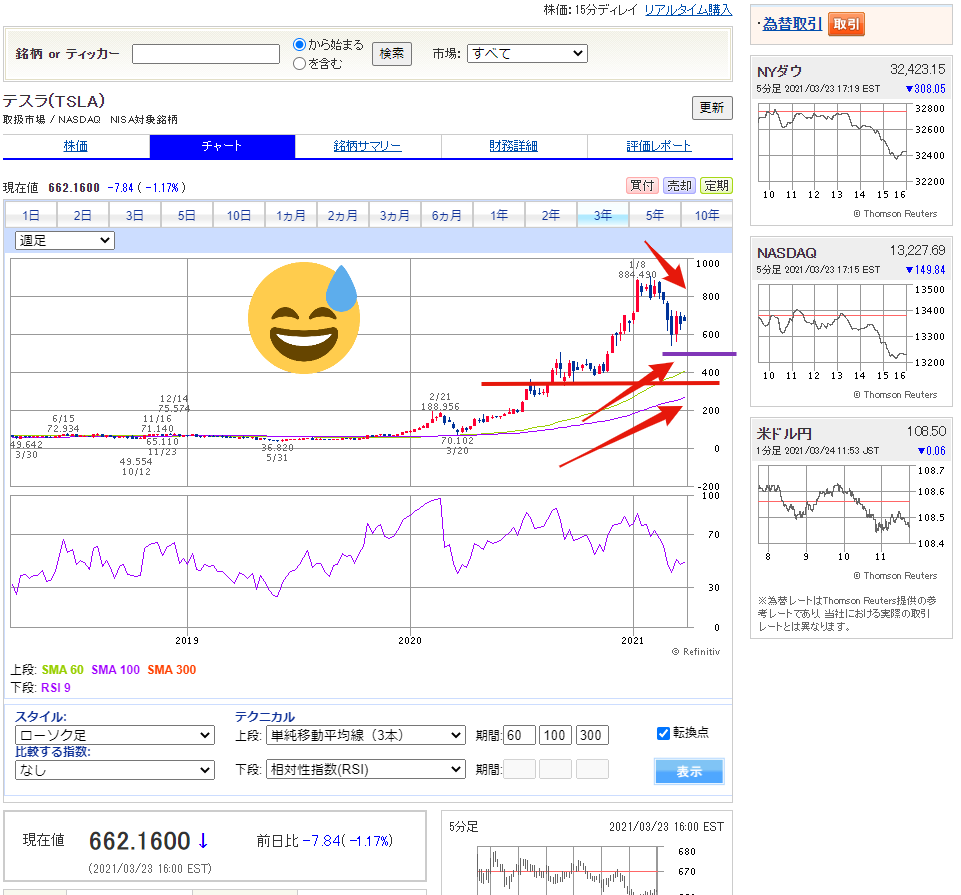Click the 期間 field containing 60
Screen dimensions: 961x895
(520, 735)
